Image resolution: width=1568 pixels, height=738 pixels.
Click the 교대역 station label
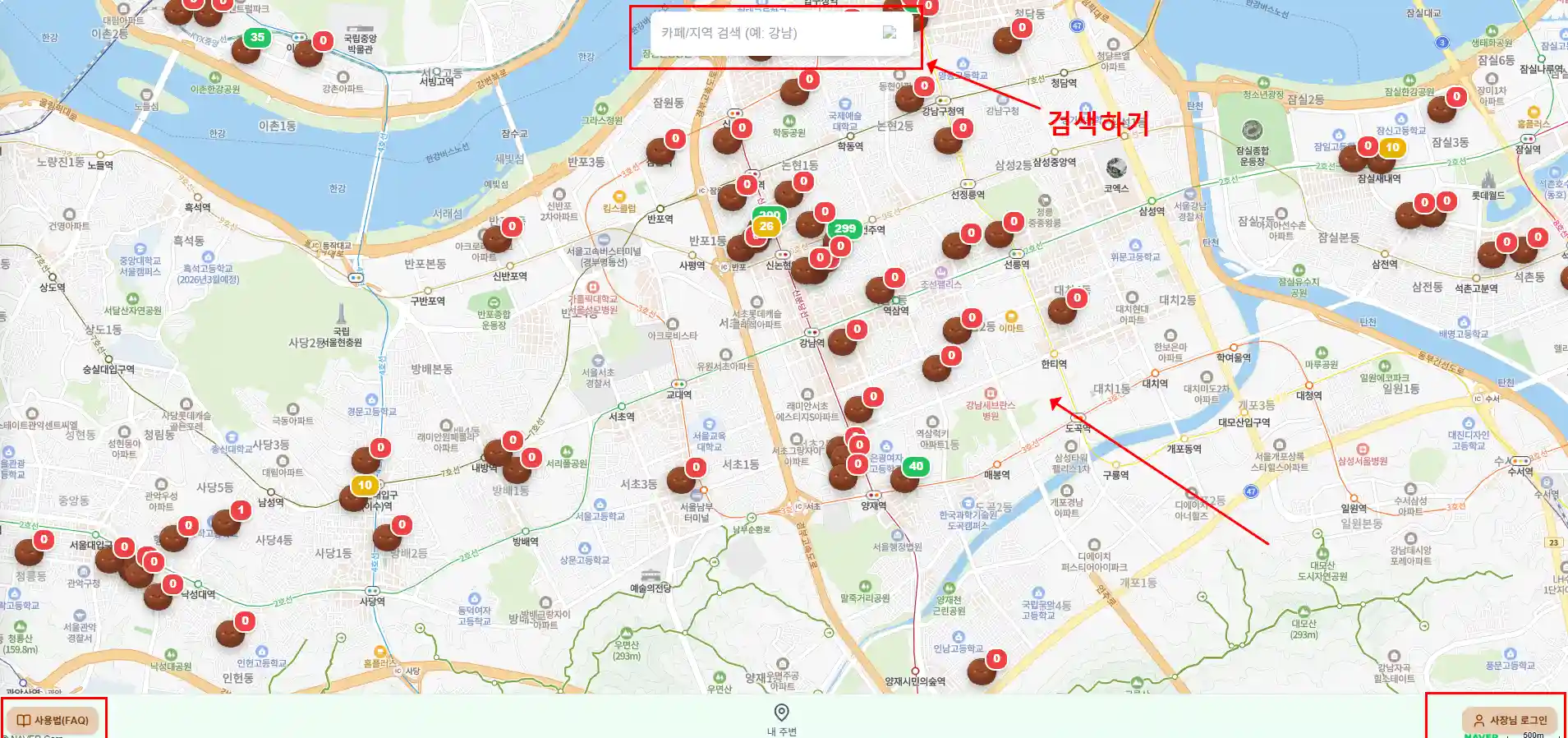point(678,394)
